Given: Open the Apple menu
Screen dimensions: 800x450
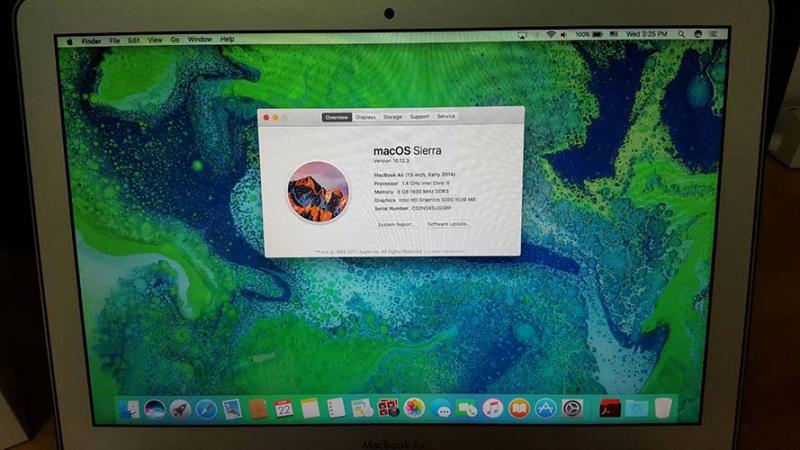Looking at the screenshot, I should (70, 41).
